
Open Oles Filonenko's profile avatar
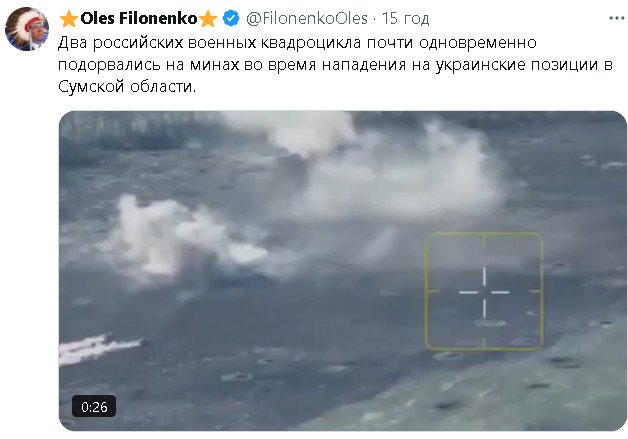pos(27,29)
